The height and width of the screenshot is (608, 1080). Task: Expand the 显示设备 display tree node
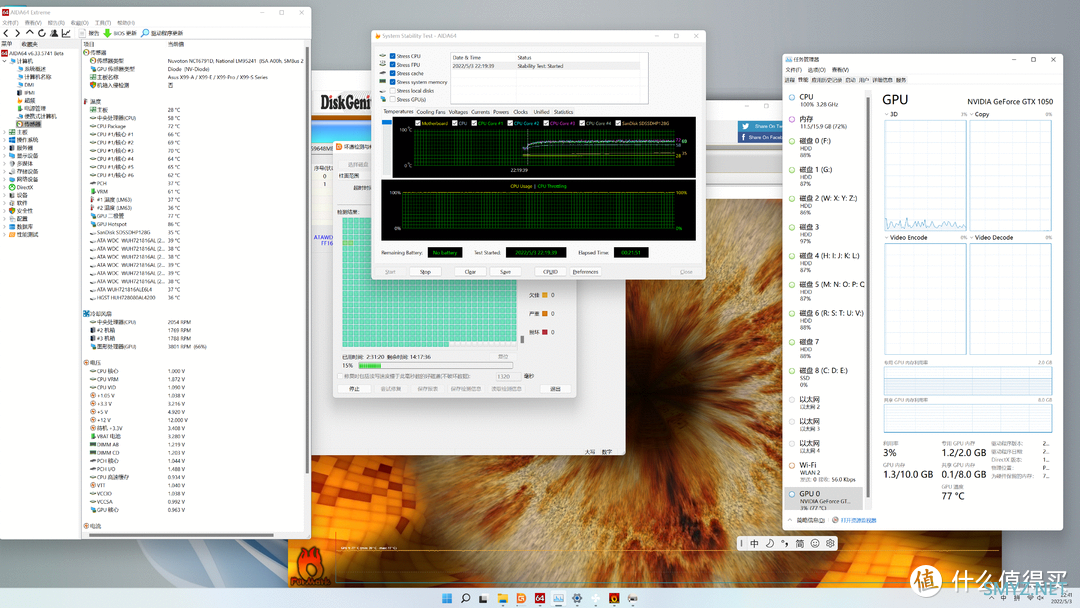pyautogui.click(x=4, y=156)
